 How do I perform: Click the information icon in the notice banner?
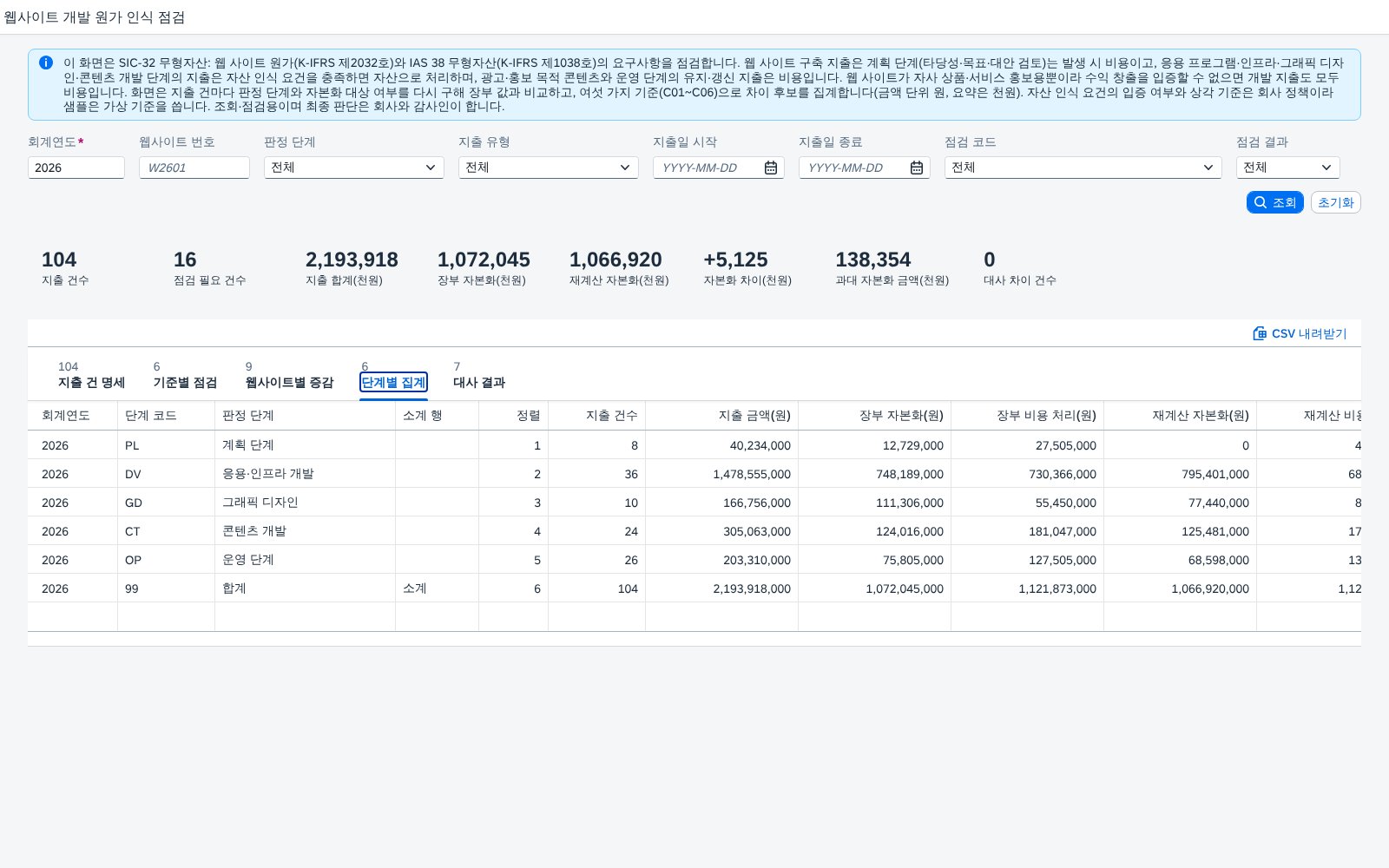pyautogui.click(x=46, y=62)
